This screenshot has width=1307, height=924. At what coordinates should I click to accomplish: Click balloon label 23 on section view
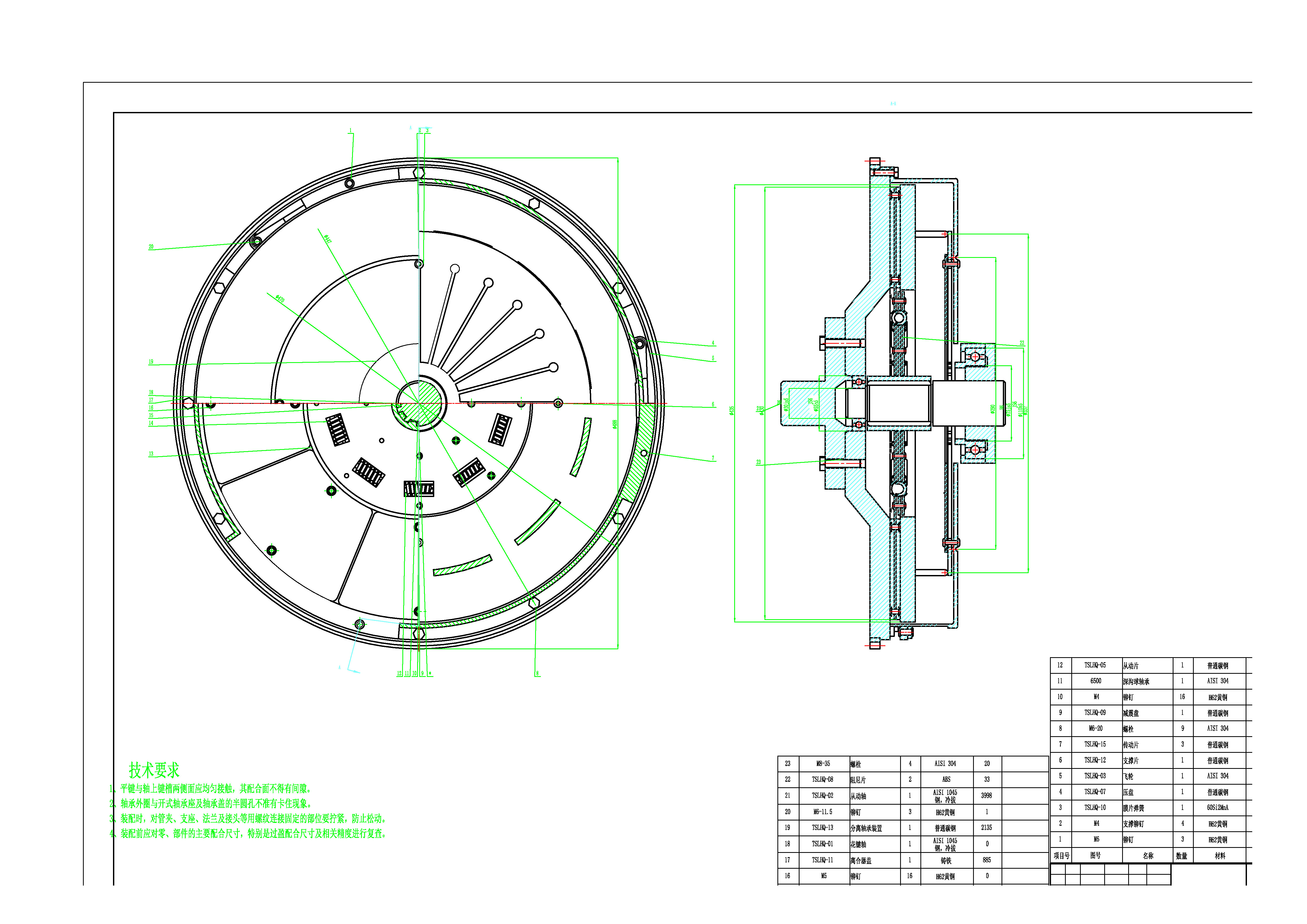758,462
